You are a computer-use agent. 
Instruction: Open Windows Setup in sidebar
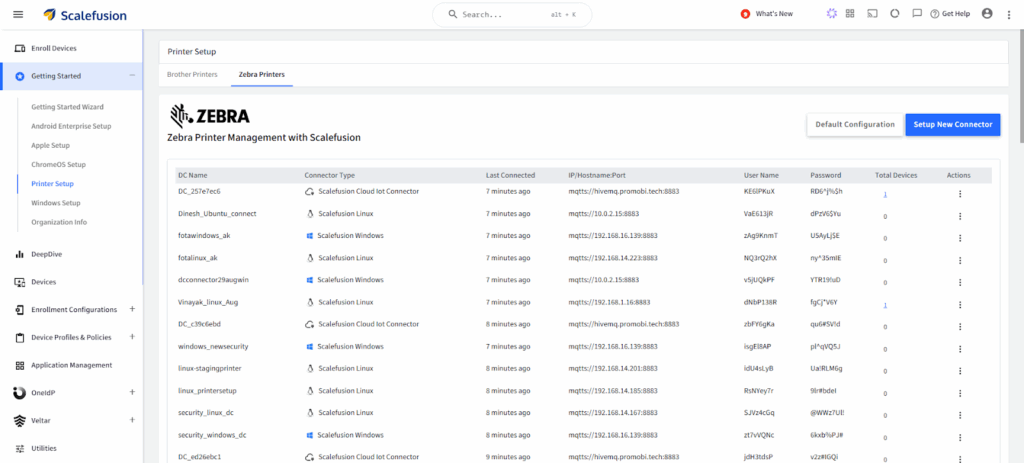tap(56, 203)
